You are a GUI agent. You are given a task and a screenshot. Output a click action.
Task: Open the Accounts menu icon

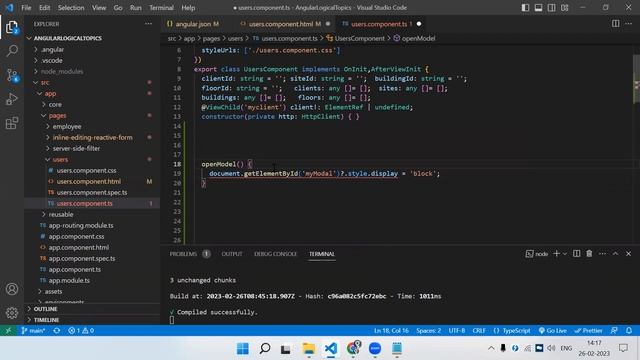pyautogui.click(x=12, y=289)
